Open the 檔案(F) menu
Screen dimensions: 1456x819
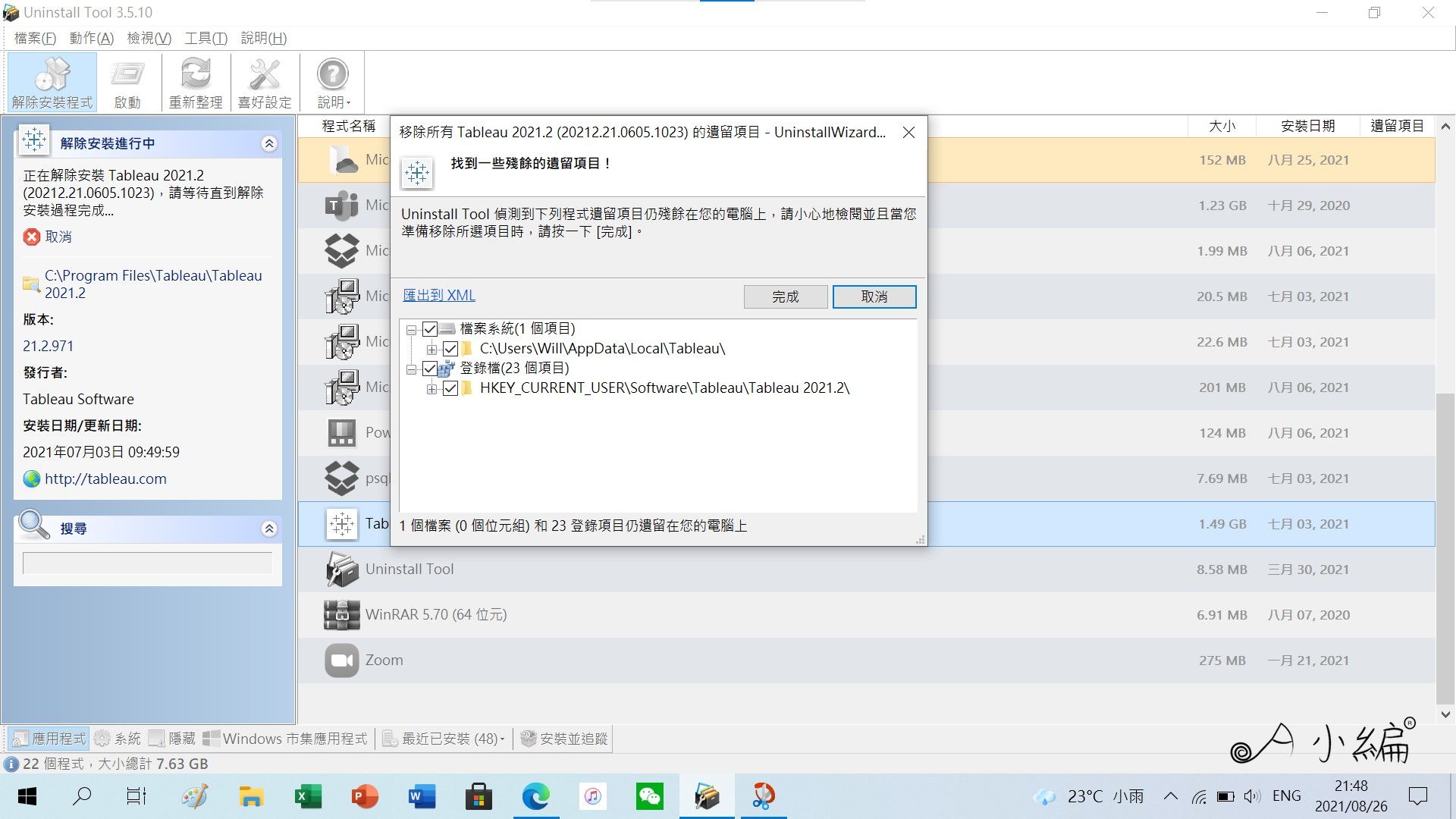pos(35,38)
